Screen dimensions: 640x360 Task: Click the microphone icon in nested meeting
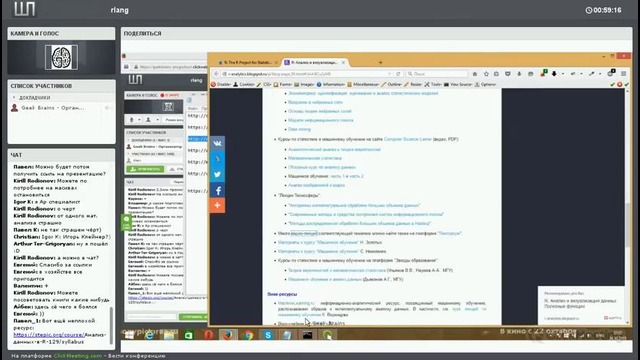(x=132, y=120)
